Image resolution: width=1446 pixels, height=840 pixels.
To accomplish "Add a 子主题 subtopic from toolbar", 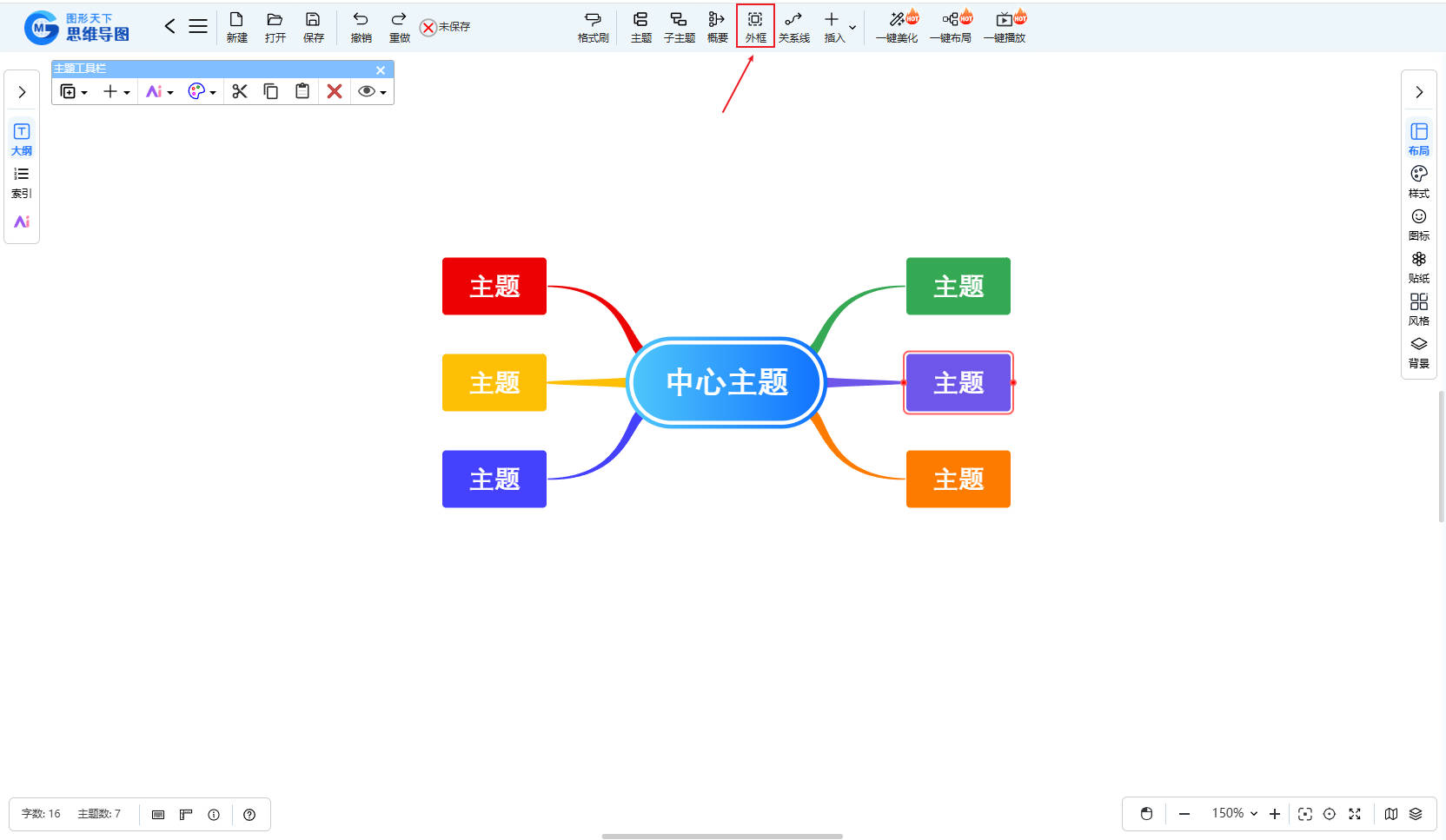I will (x=679, y=26).
